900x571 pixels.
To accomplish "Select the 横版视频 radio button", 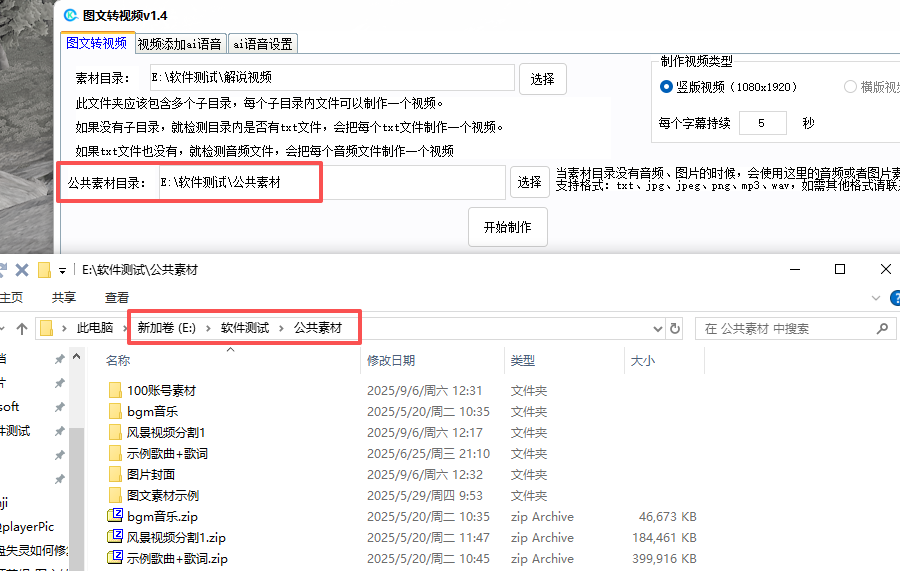I will click(851, 87).
